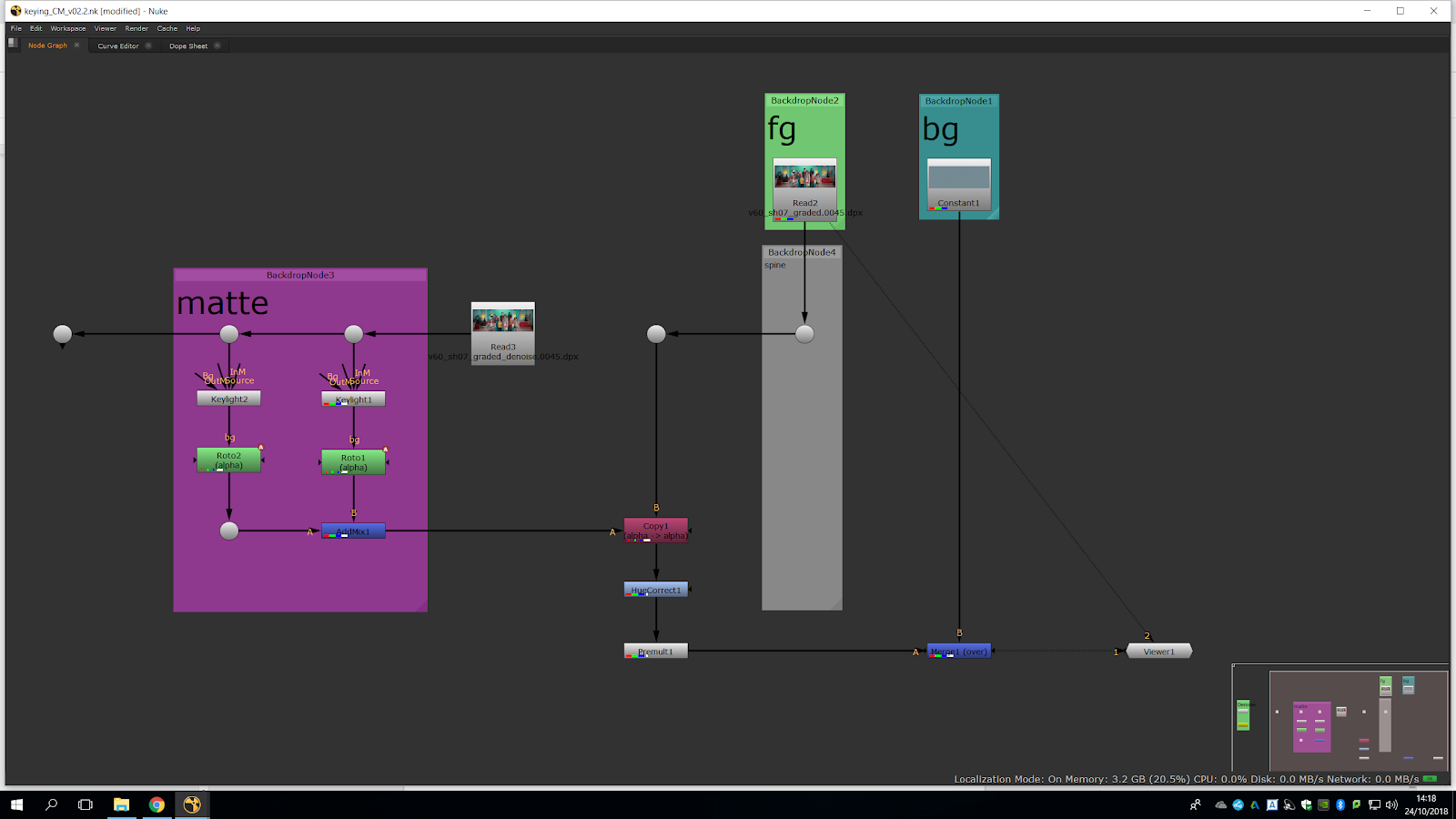Select the HueCorrect1 node
The width and height of the screenshot is (1456, 819).
tap(655, 590)
